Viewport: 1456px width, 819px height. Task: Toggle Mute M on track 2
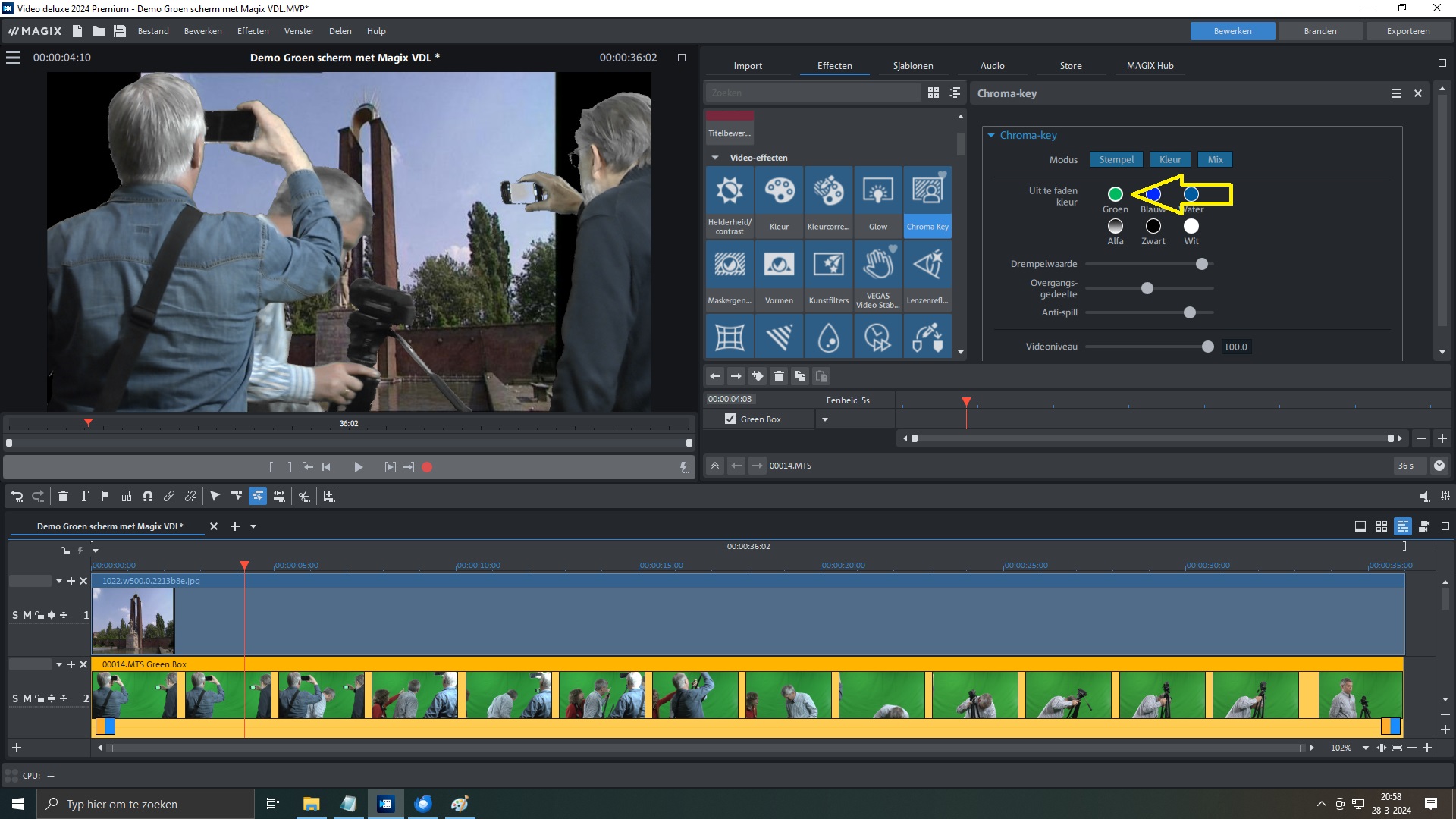point(27,698)
